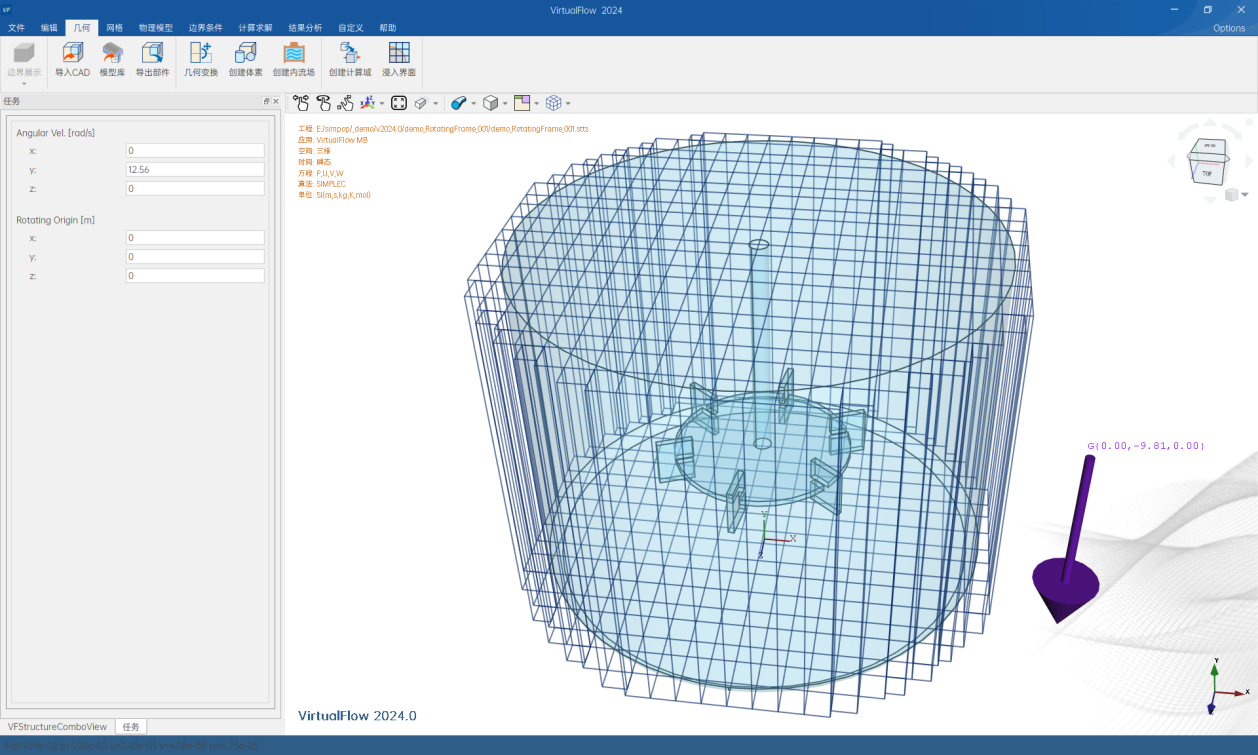
Task: Click the first hand-pointer selection icon
Action: [x=301, y=103]
